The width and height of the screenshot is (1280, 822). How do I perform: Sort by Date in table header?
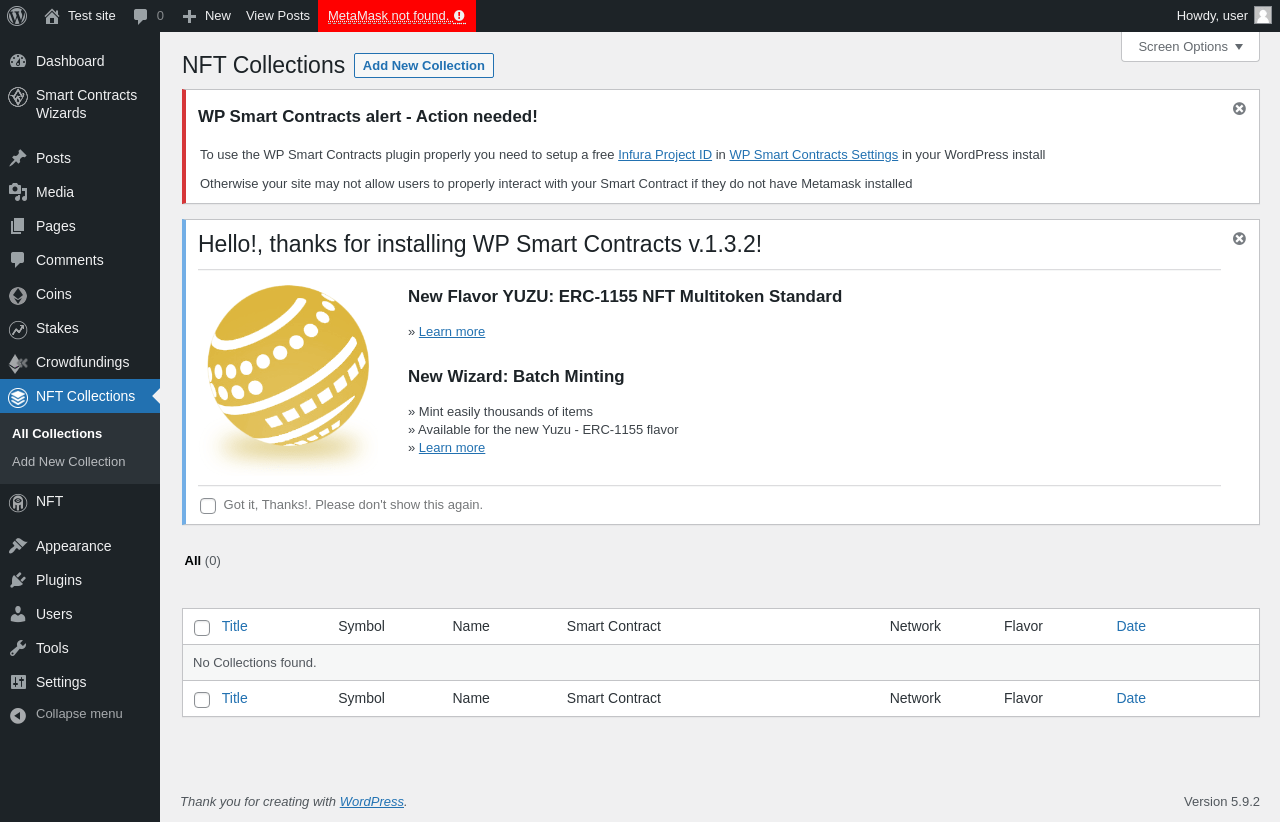tap(1131, 626)
